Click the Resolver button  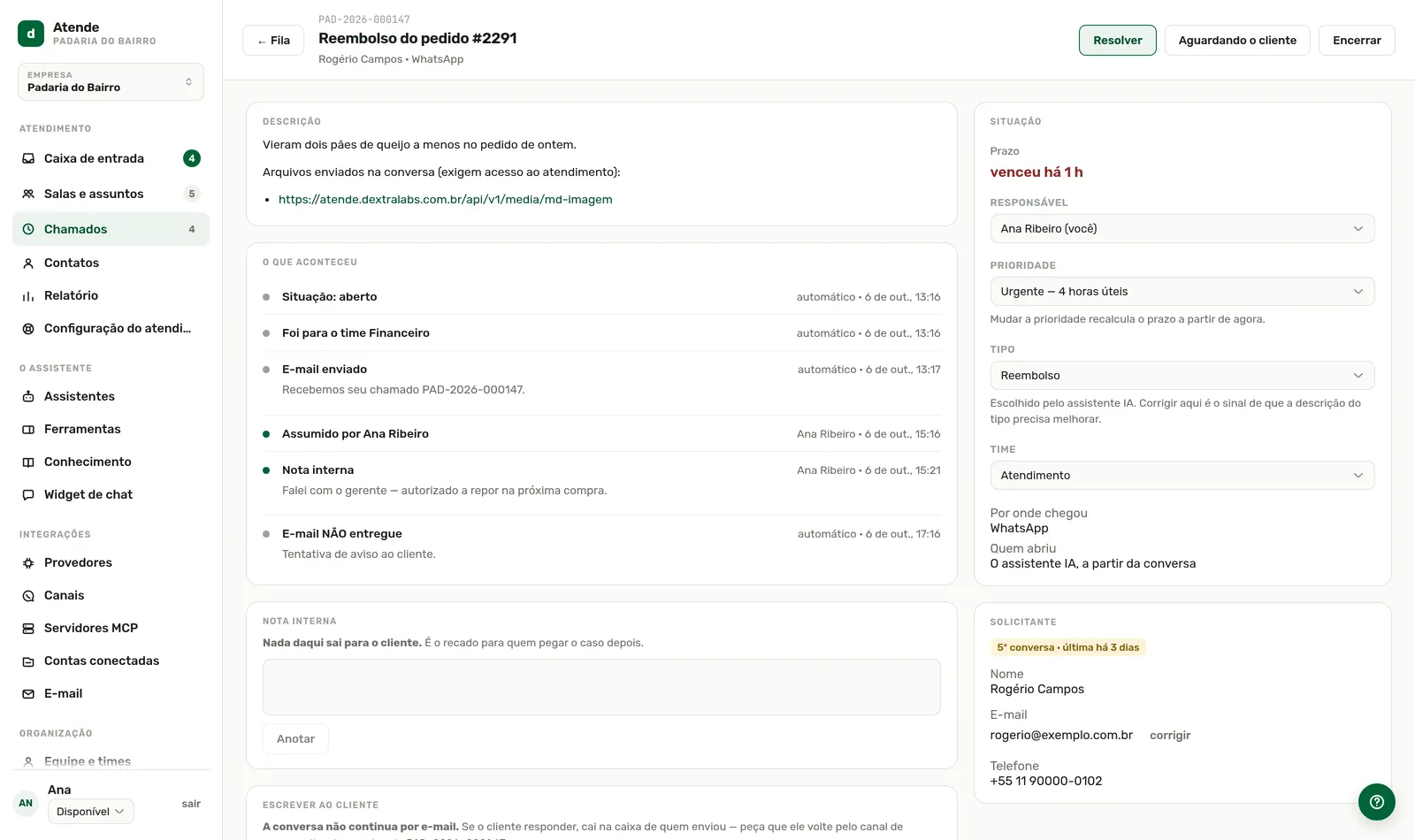1118,41
